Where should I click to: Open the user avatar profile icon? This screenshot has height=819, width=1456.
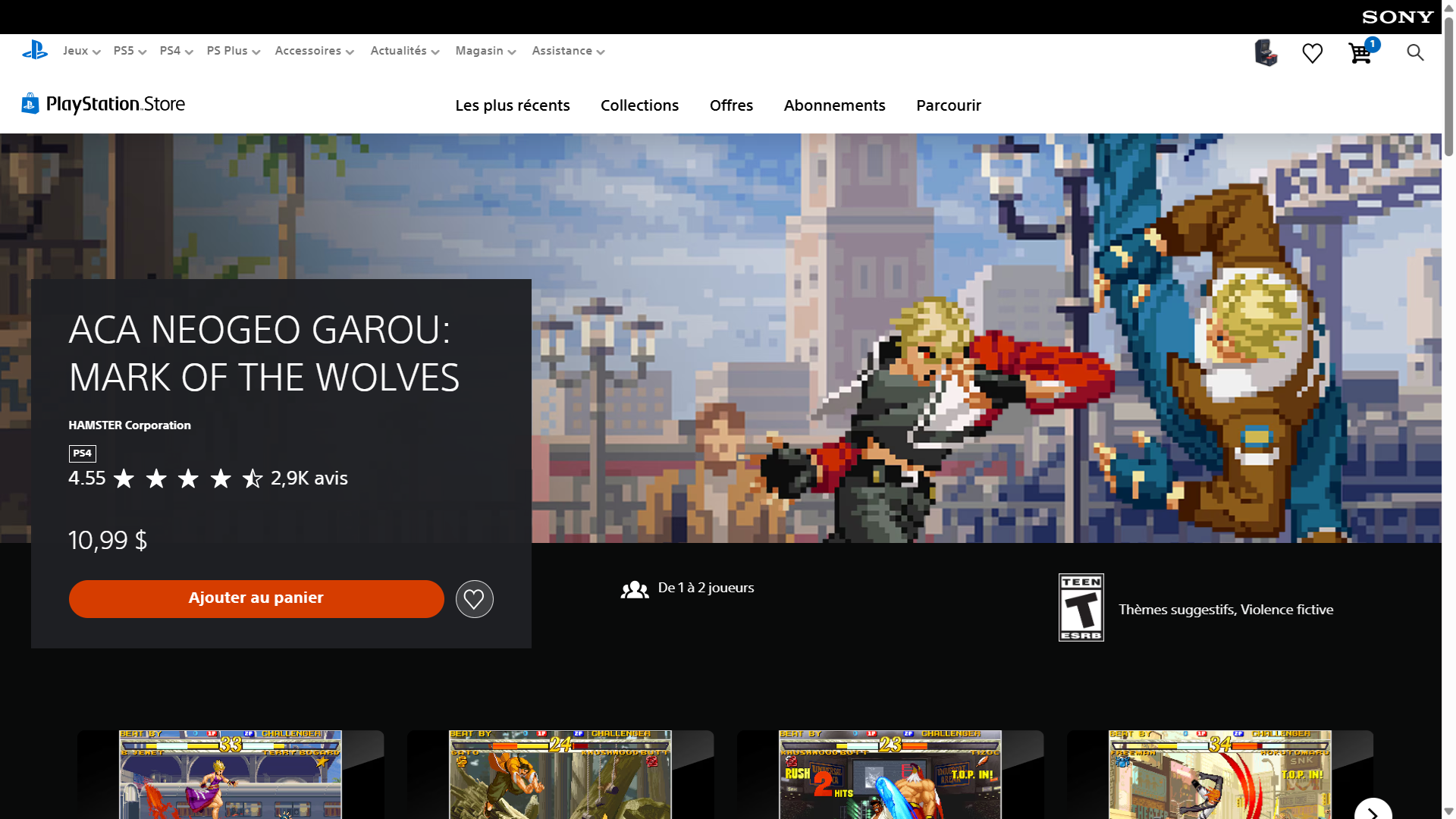point(1266,53)
